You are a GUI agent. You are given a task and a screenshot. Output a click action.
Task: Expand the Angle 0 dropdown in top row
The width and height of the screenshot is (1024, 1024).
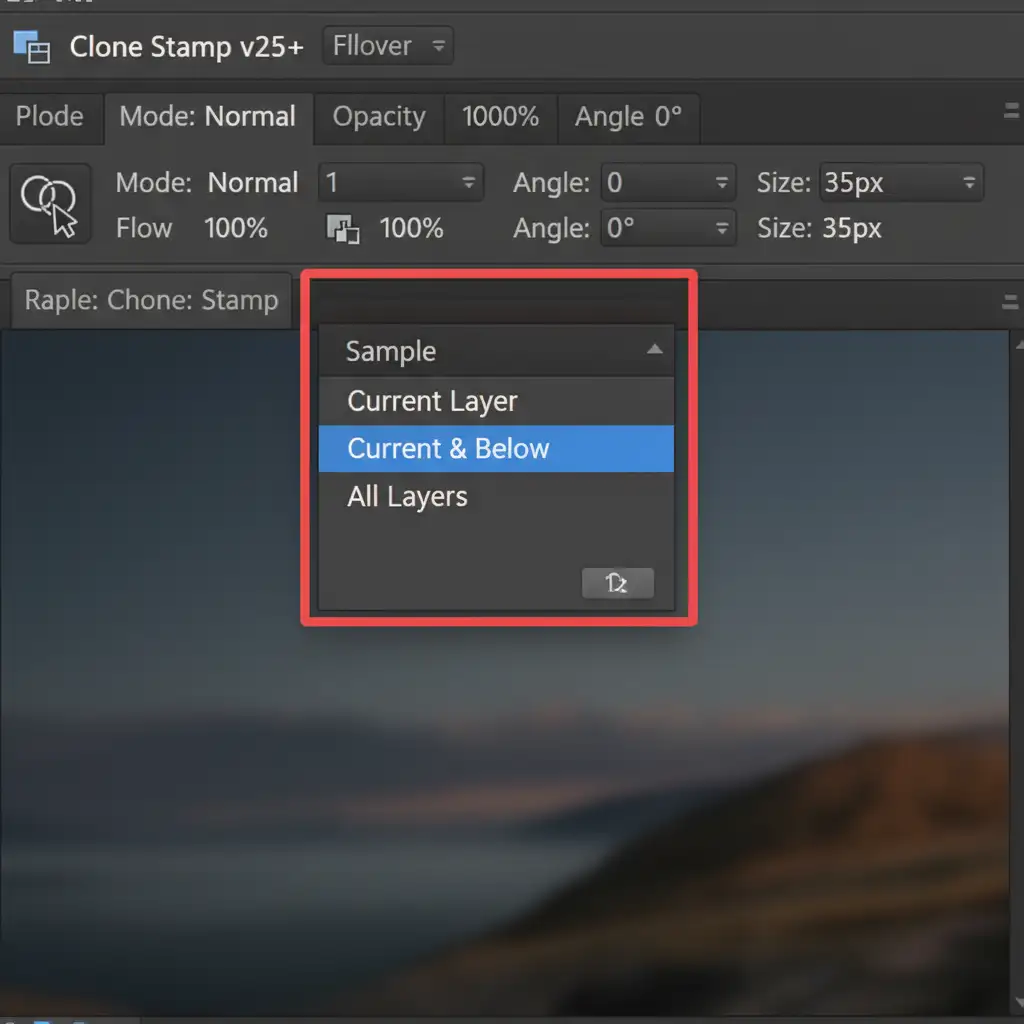pyautogui.click(x=668, y=183)
